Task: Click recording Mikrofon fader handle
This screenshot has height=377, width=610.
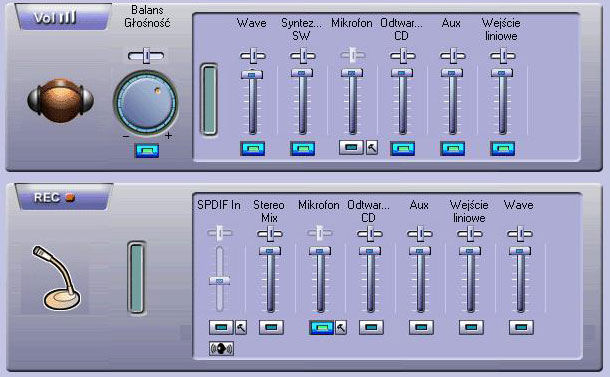Action: 320,251
